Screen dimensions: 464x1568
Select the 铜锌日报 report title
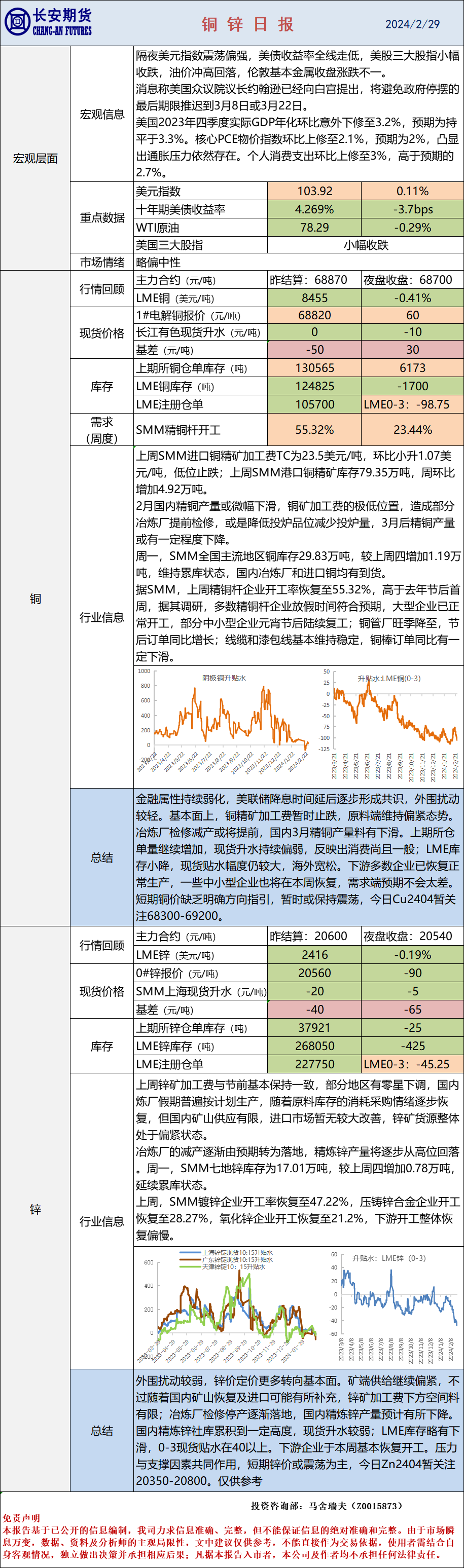248,24
